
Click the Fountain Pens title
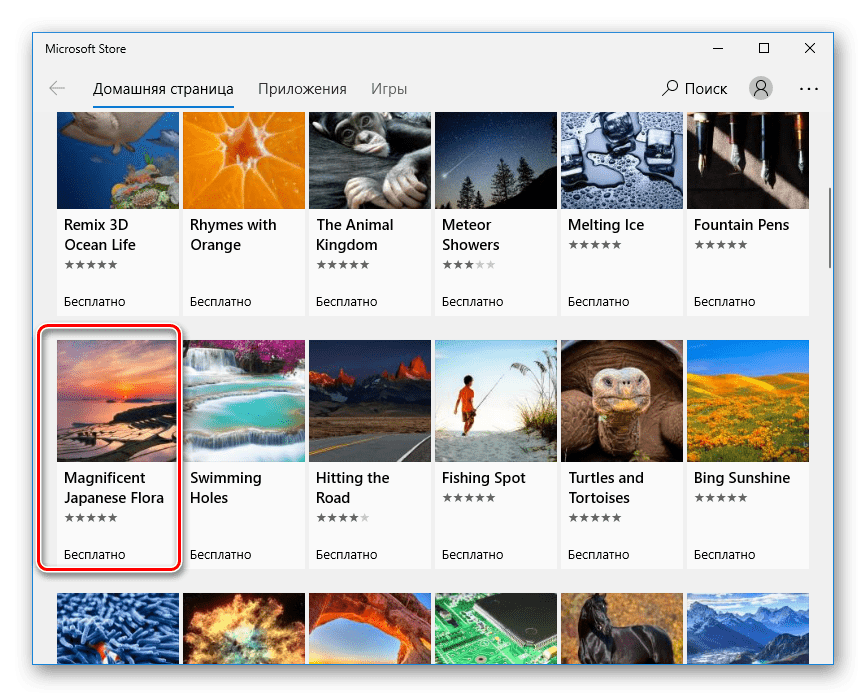pos(741,225)
